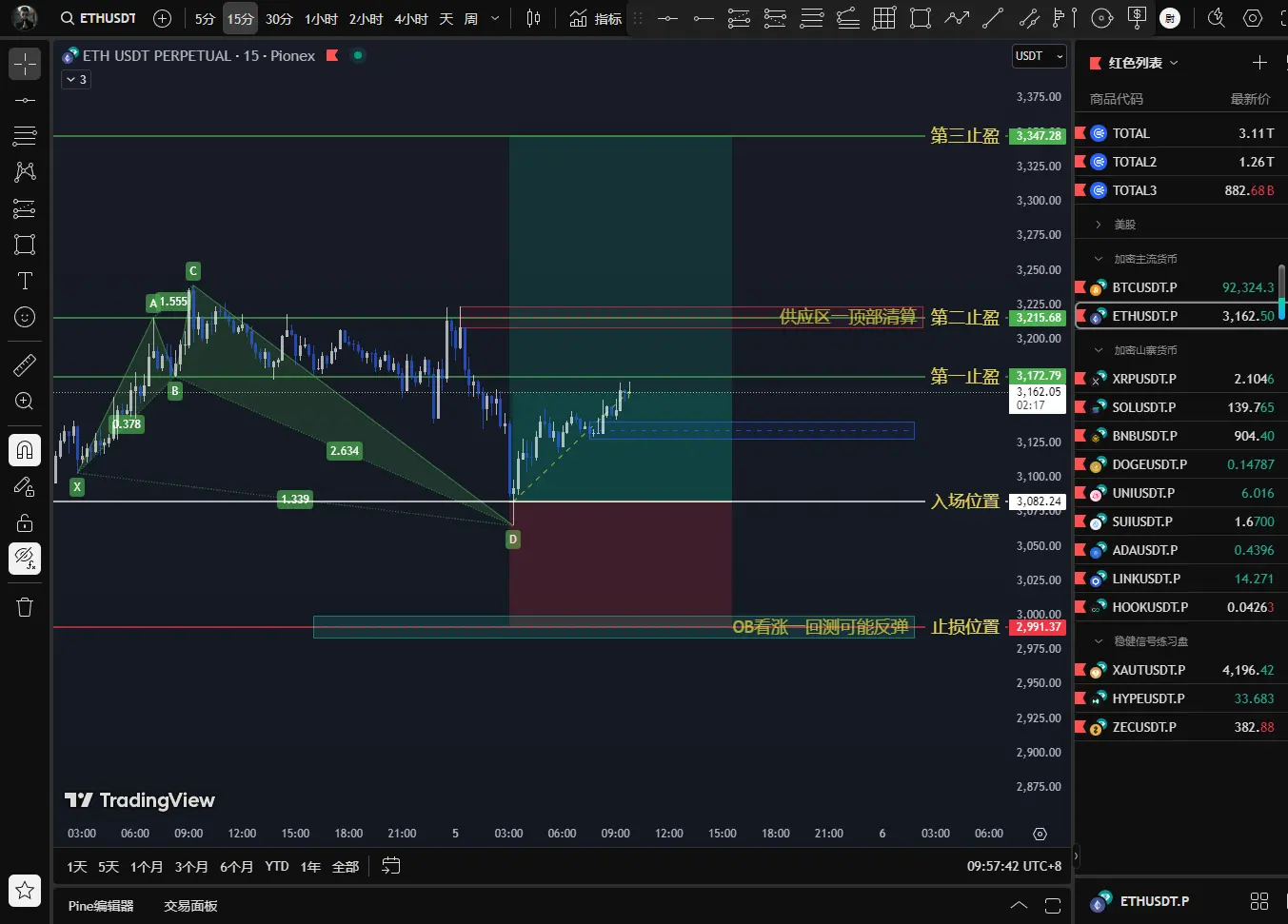
Task: Select the Text annotation tool
Action: (x=25, y=281)
